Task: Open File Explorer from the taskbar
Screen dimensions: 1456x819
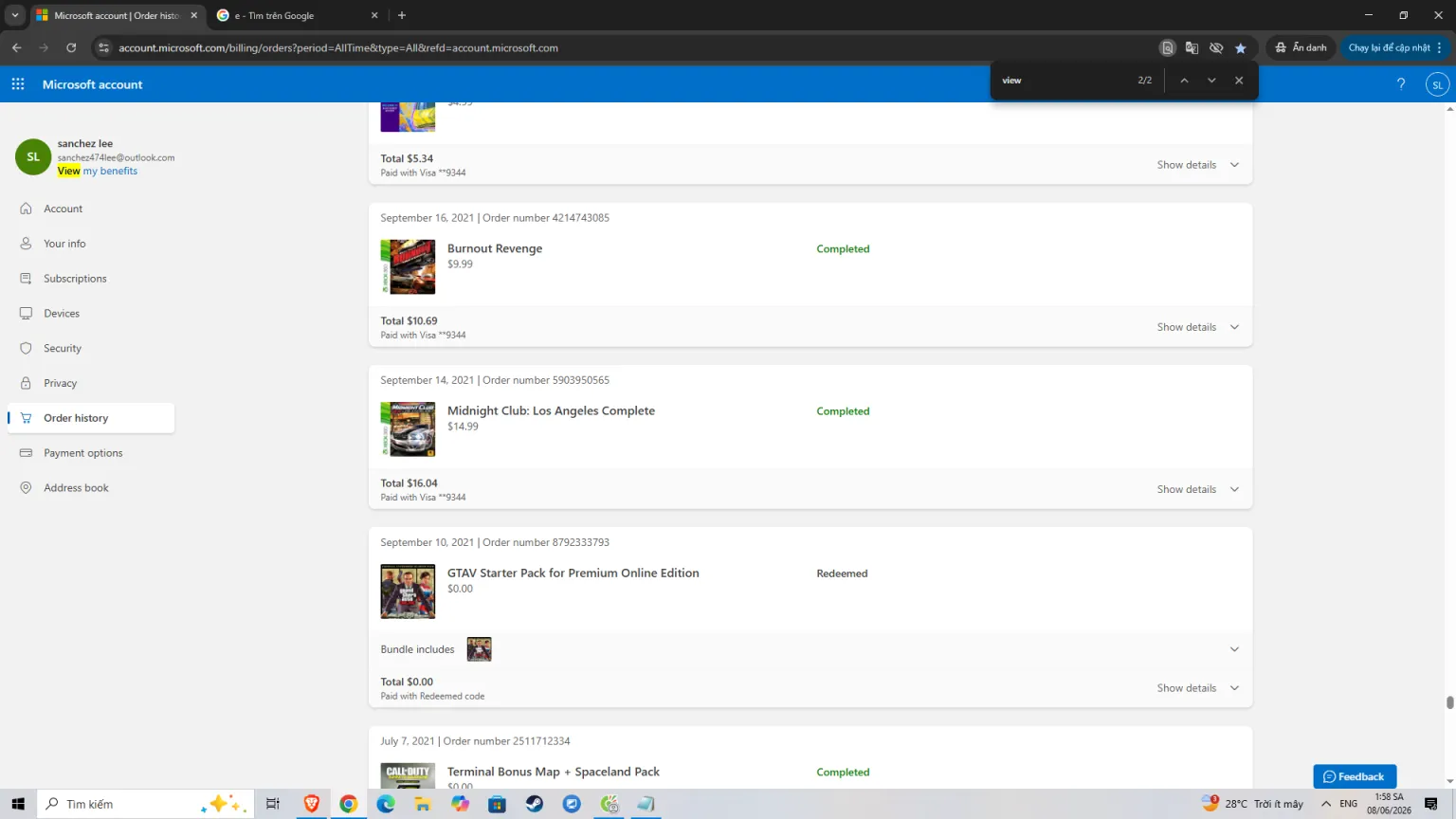Action: (x=423, y=804)
